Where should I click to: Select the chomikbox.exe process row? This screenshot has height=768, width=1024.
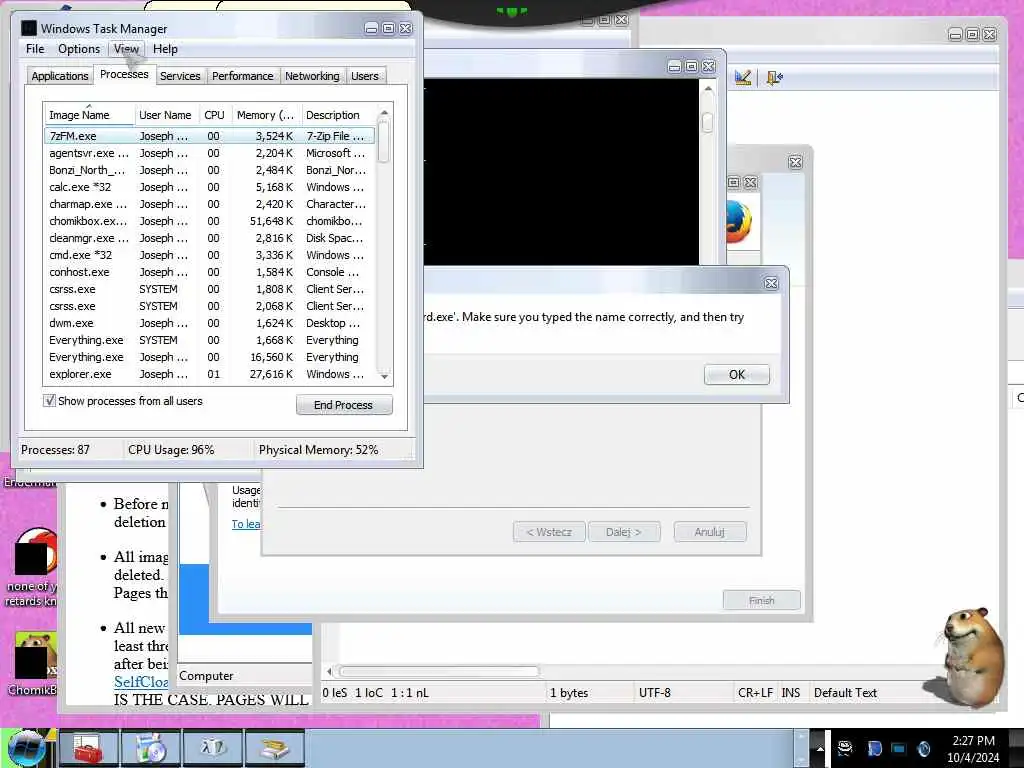[210, 221]
